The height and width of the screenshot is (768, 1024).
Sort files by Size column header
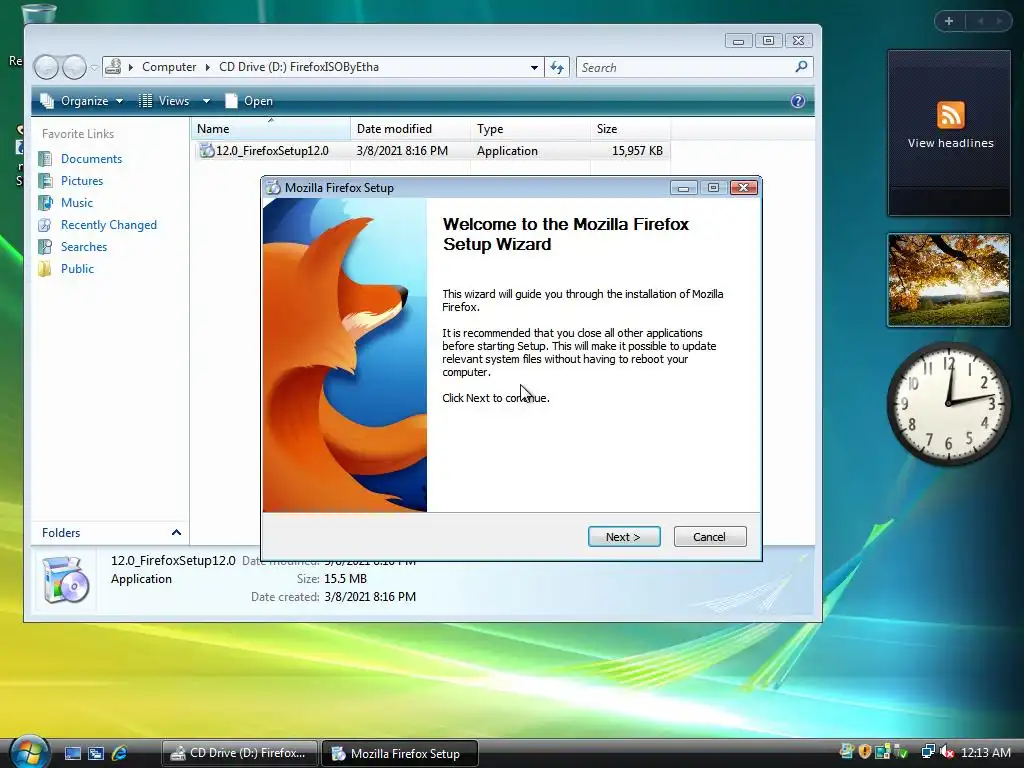(630, 129)
